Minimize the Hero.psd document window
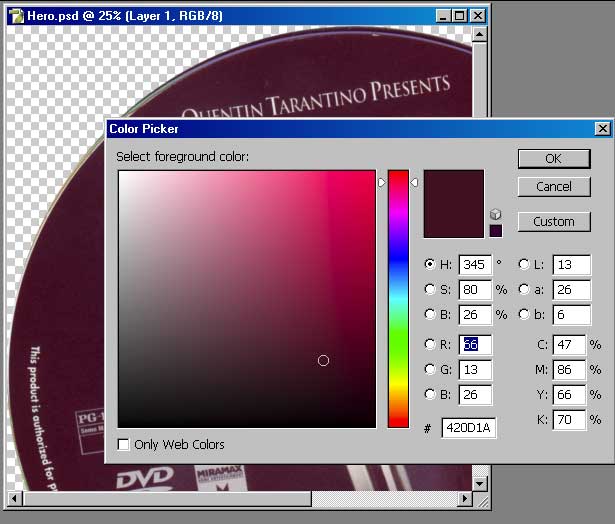Image resolution: width=615 pixels, height=524 pixels. coord(442,16)
